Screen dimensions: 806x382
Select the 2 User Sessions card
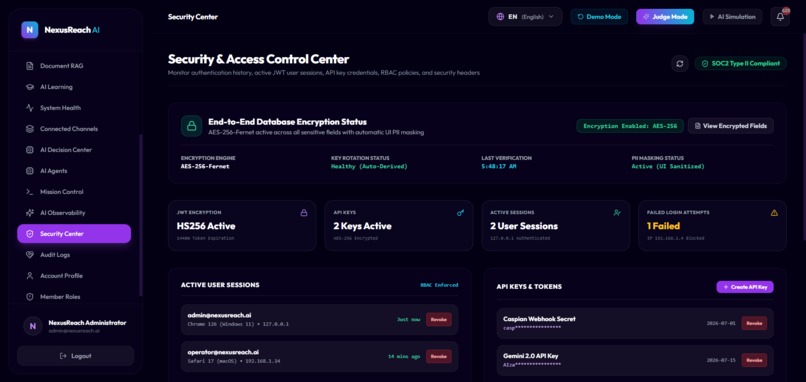pyautogui.click(x=556, y=226)
